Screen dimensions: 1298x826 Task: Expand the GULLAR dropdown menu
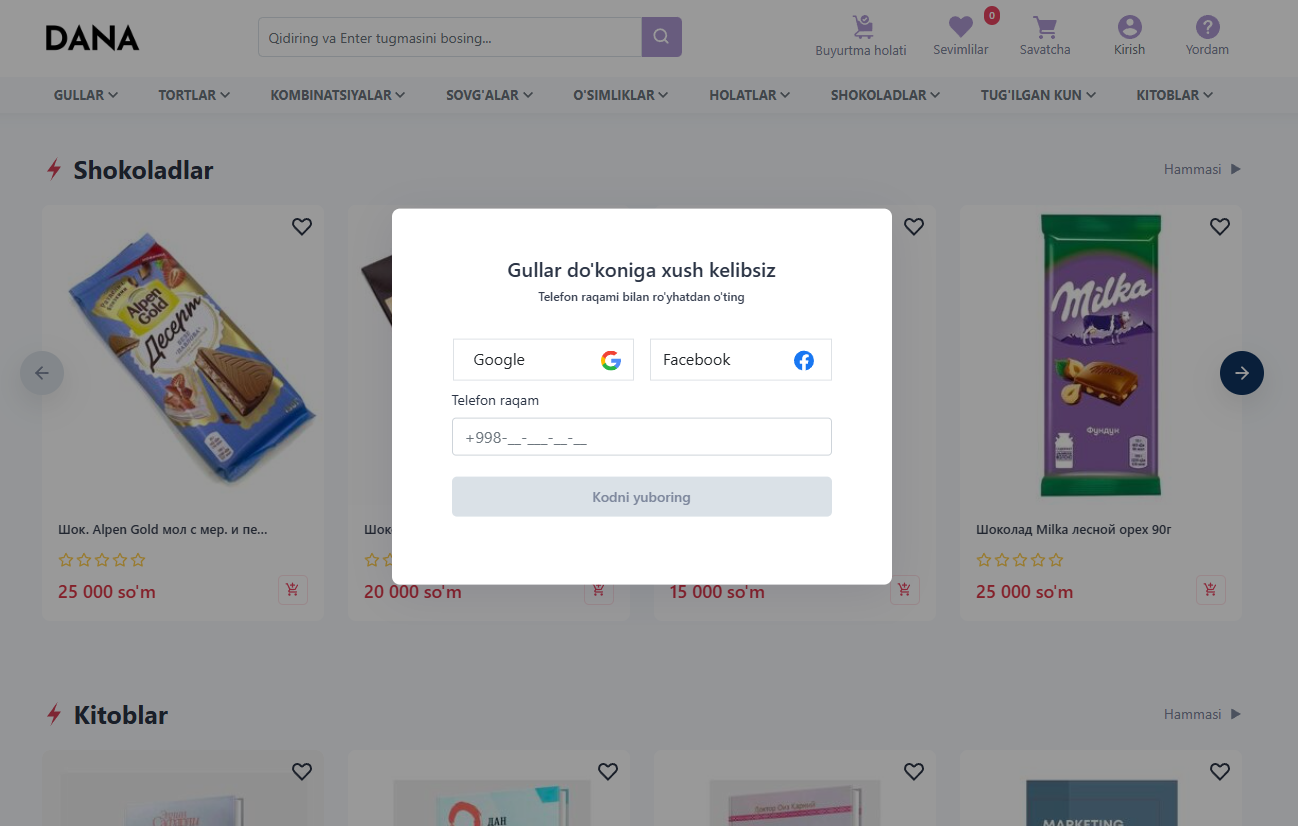(x=86, y=95)
